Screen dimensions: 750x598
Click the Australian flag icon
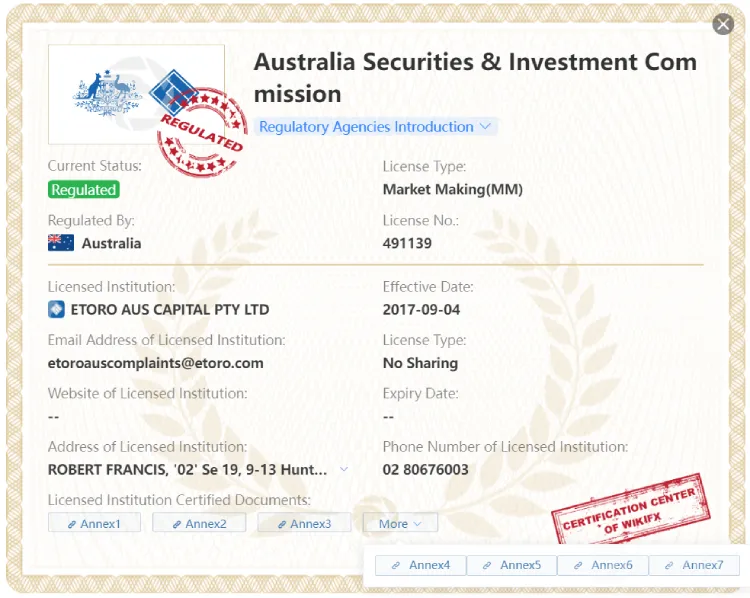(61, 243)
